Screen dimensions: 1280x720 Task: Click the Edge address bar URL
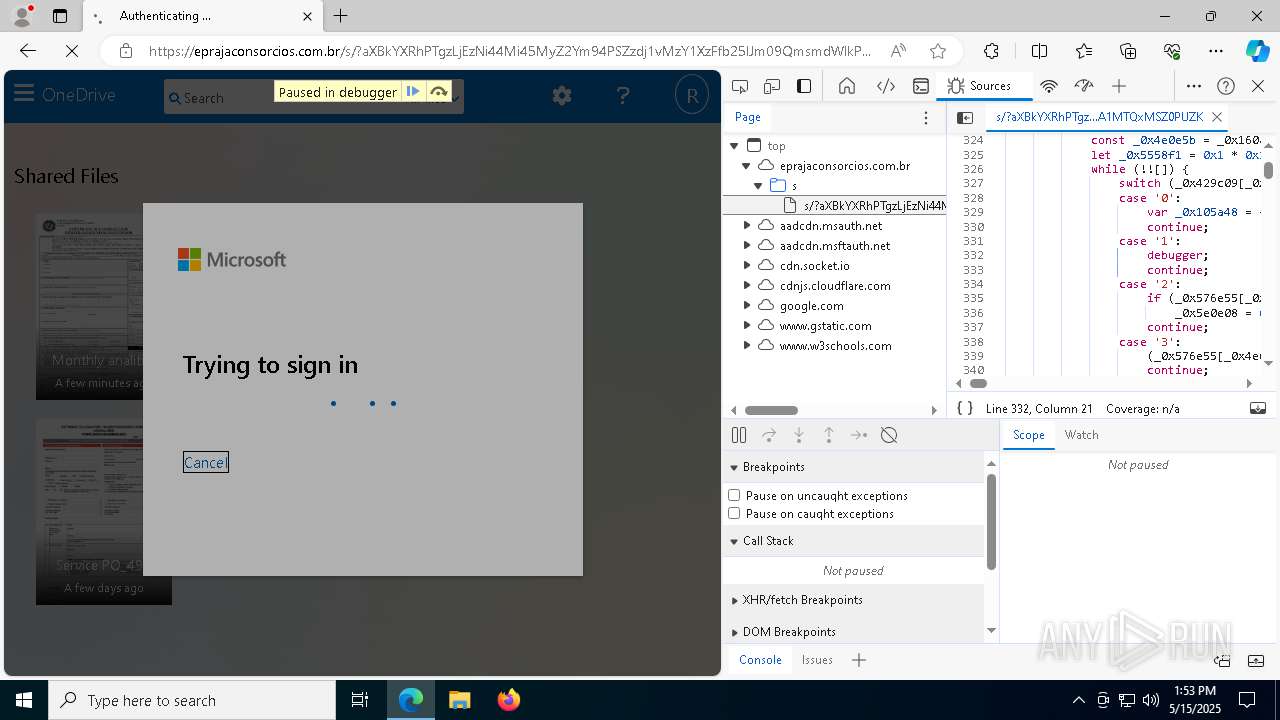[510, 51]
